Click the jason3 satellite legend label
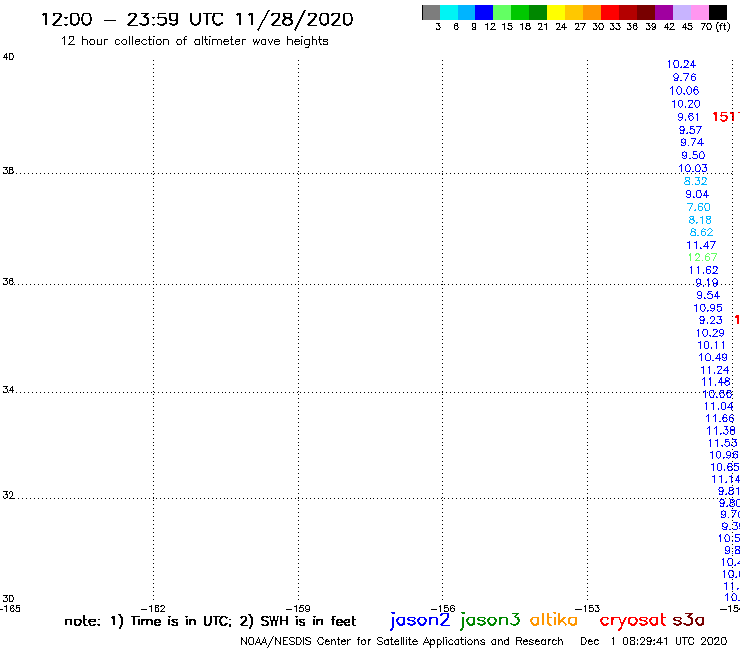 (490, 620)
